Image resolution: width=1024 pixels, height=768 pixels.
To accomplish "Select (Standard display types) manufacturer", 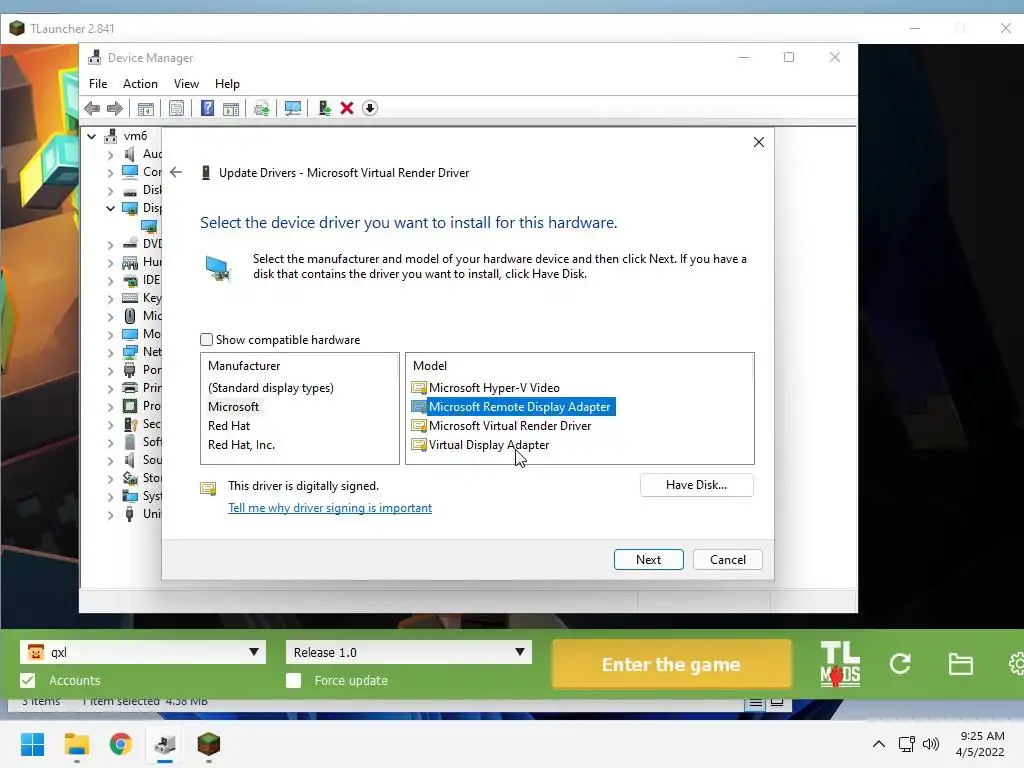I will 270,388.
